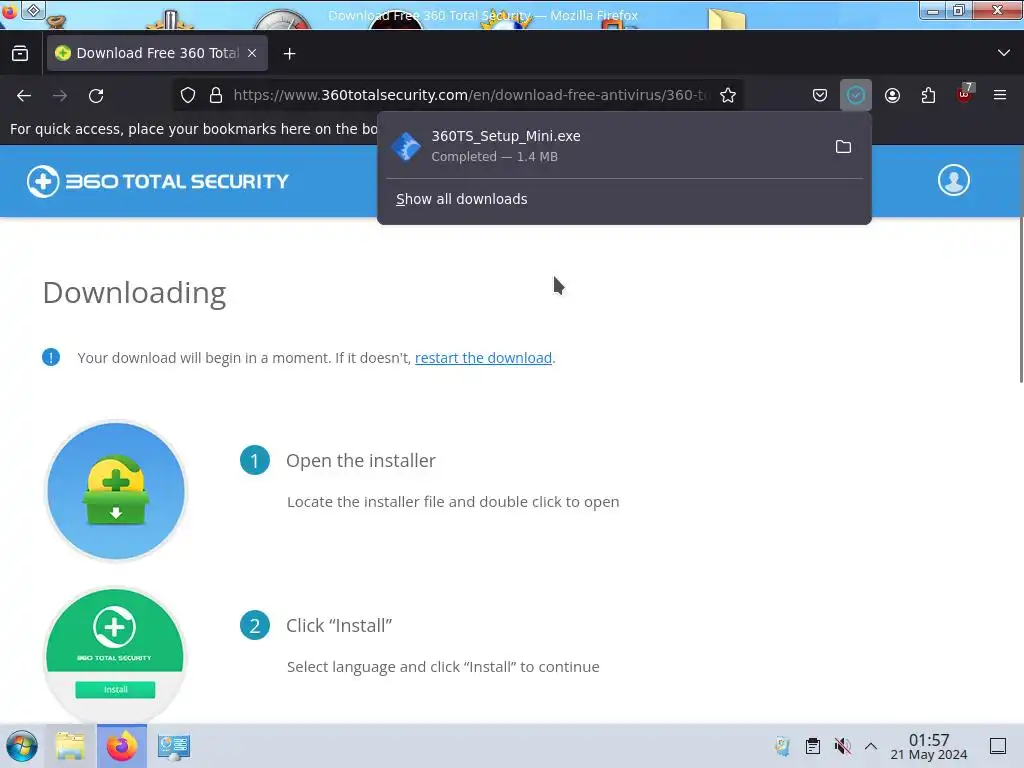
Task: Open the tracking protection shield icon
Action: click(188, 95)
